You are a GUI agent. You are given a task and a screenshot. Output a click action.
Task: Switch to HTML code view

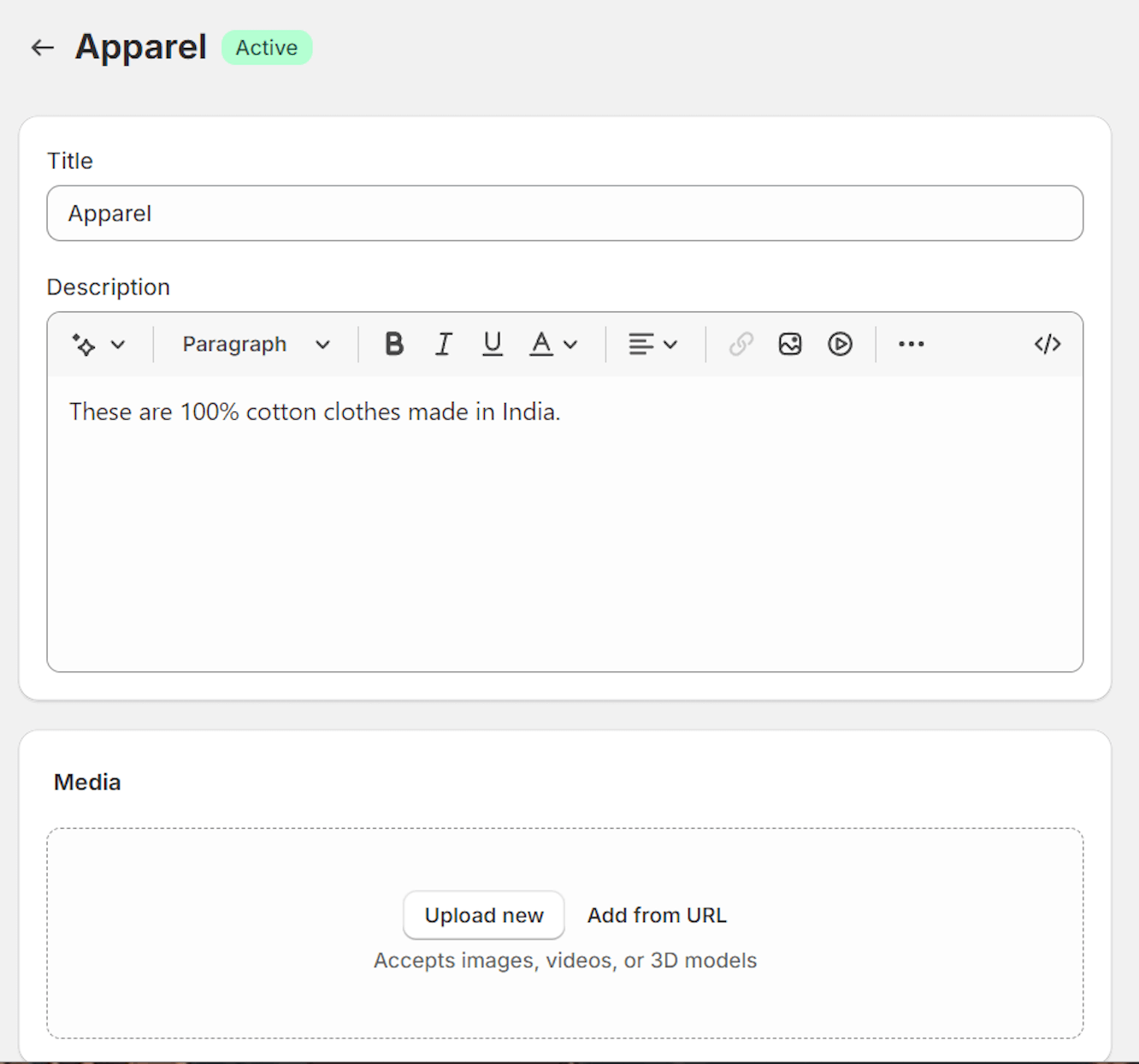[x=1048, y=344]
